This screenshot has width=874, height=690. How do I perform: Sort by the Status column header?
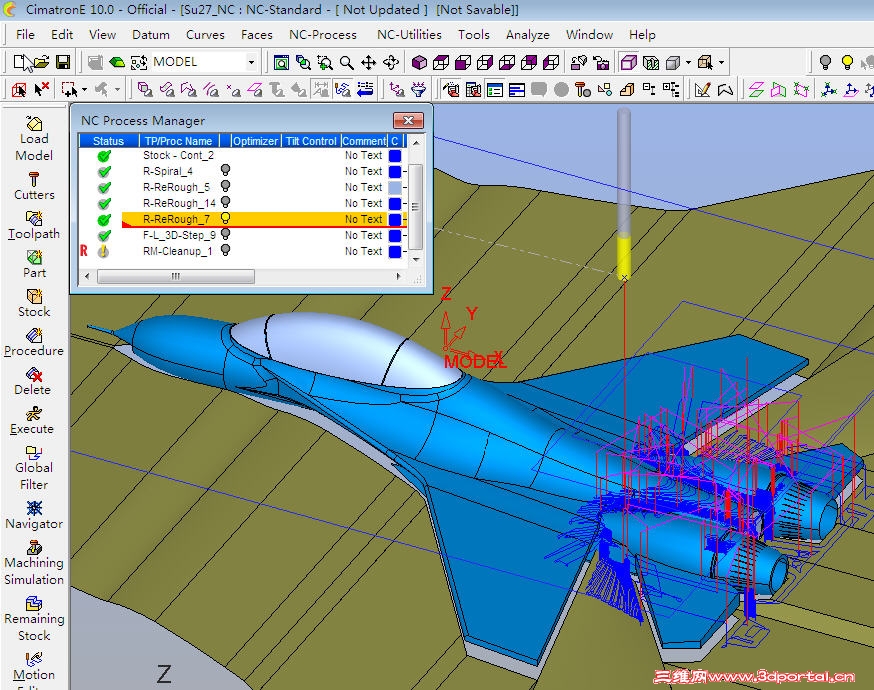pyautogui.click(x=109, y=141)
